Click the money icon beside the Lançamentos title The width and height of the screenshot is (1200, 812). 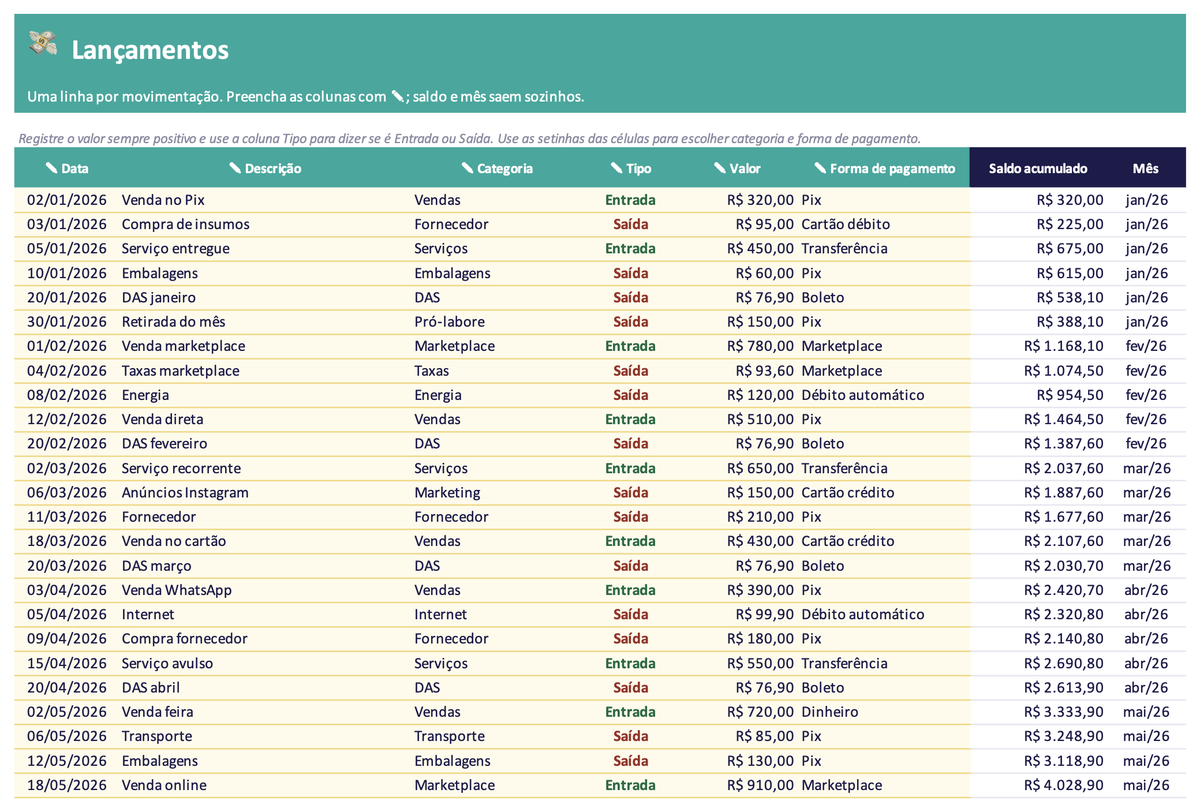click(43, 43)
